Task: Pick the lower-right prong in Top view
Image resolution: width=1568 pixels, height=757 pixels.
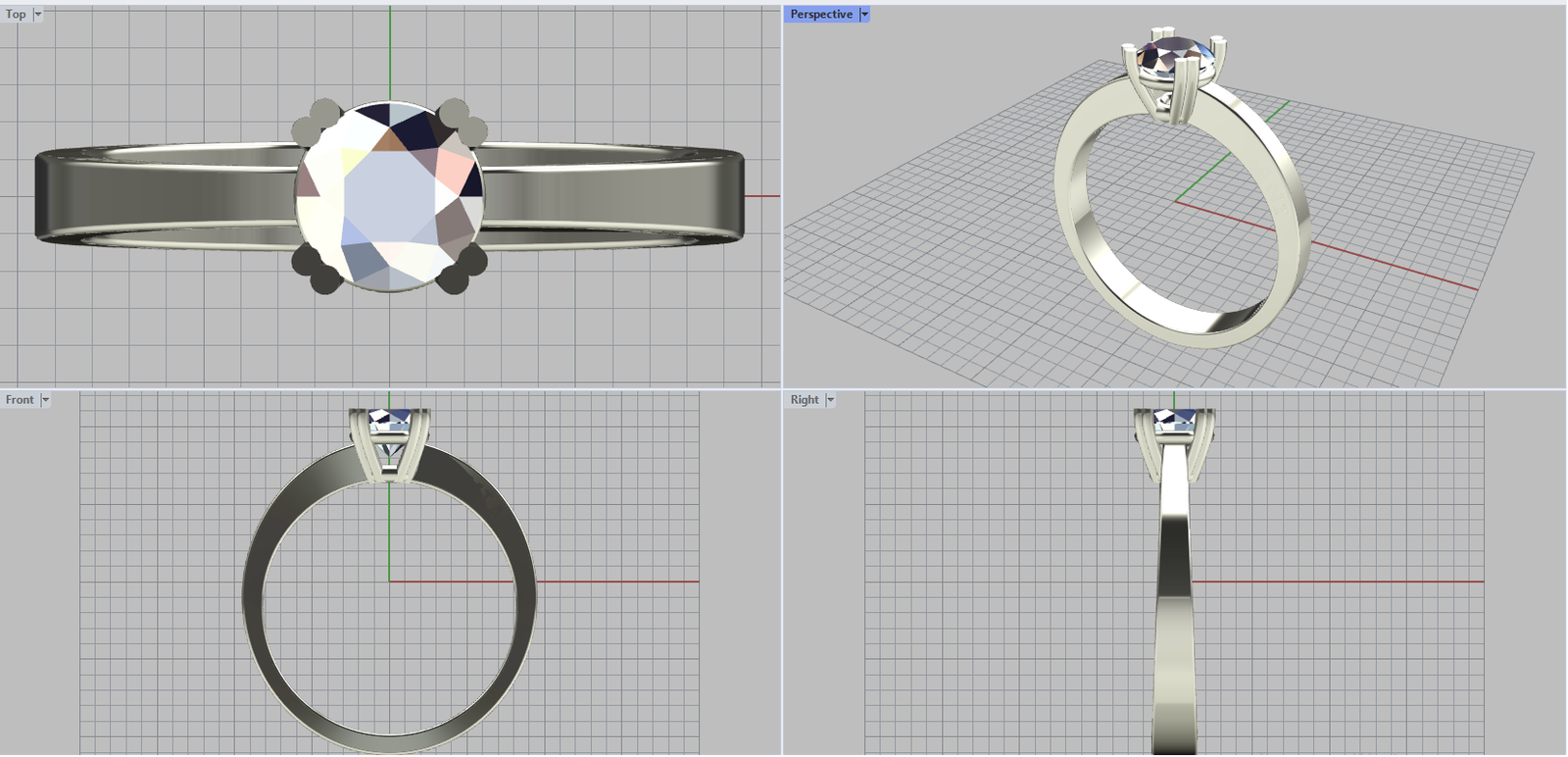Action: [463, 269]
